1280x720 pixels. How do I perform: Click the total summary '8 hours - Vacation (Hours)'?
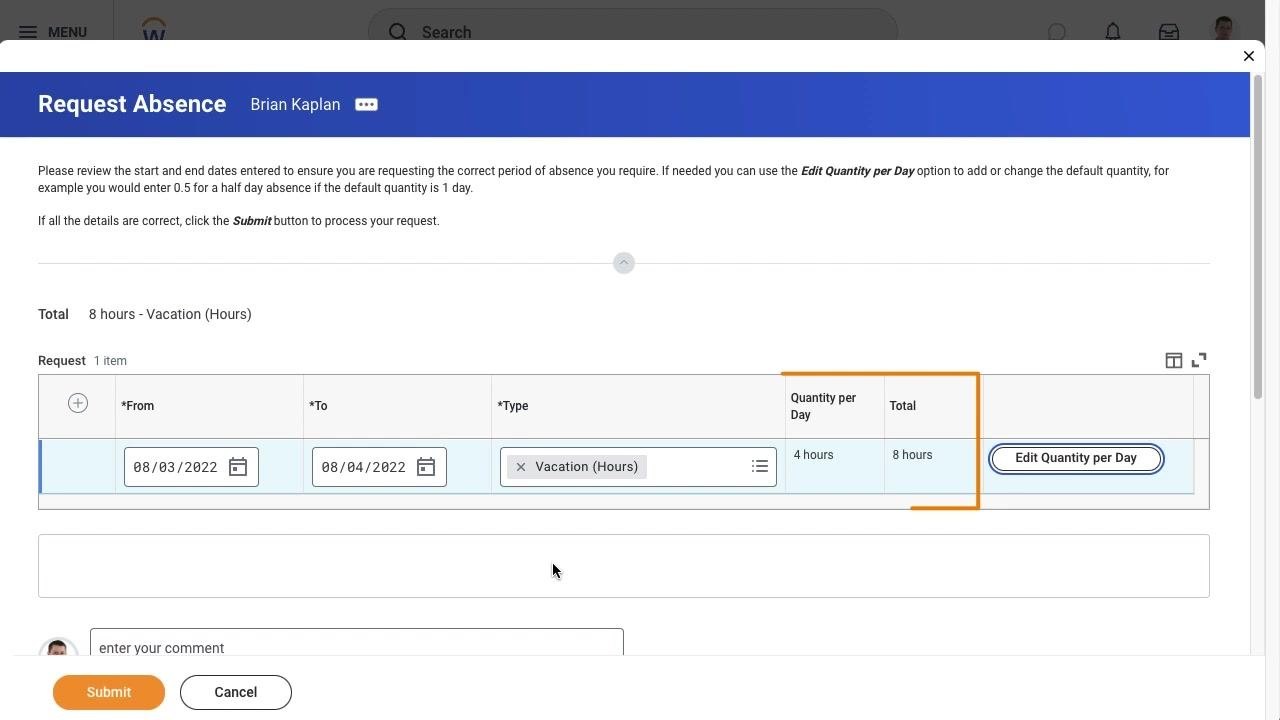(170, 314)
